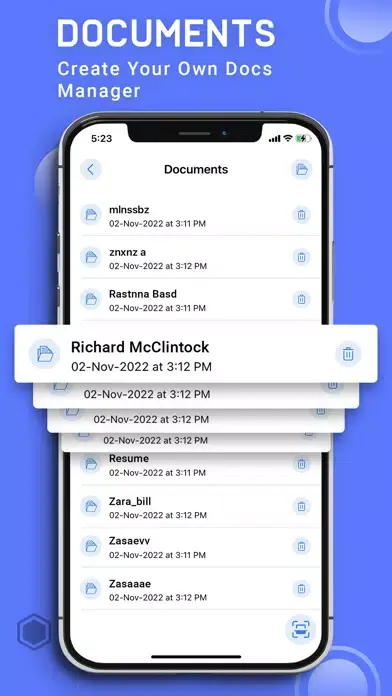392x696 pixels.
Task: Delete the mlnssbz document
Action: coord(301,215)
